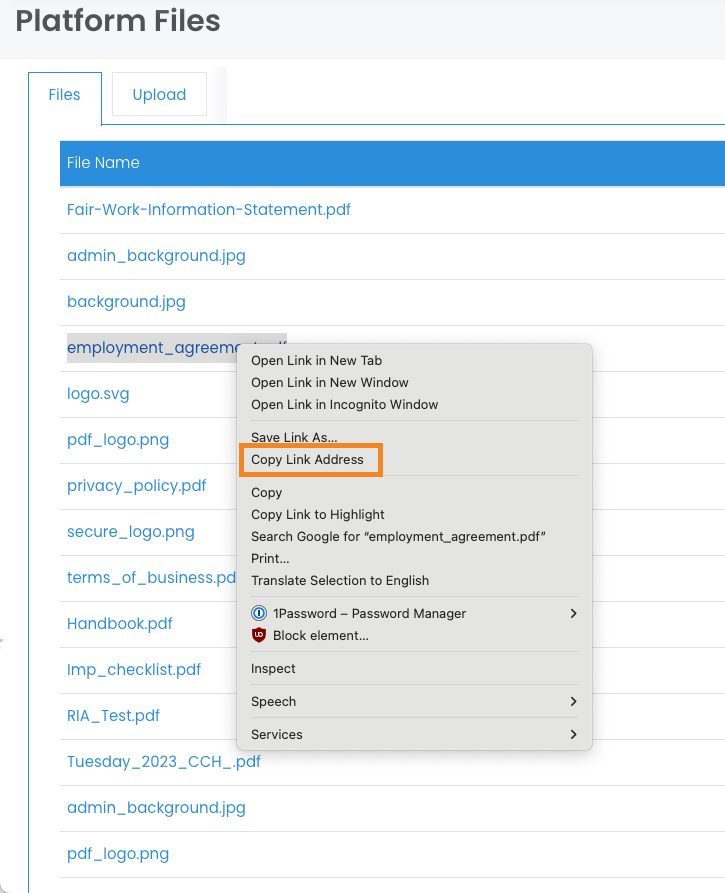The width and height of the screenshot is (725, 893).
Task: Expand the Speech submenu chevron
Action: pyautogui.click(x=573, y=702)
